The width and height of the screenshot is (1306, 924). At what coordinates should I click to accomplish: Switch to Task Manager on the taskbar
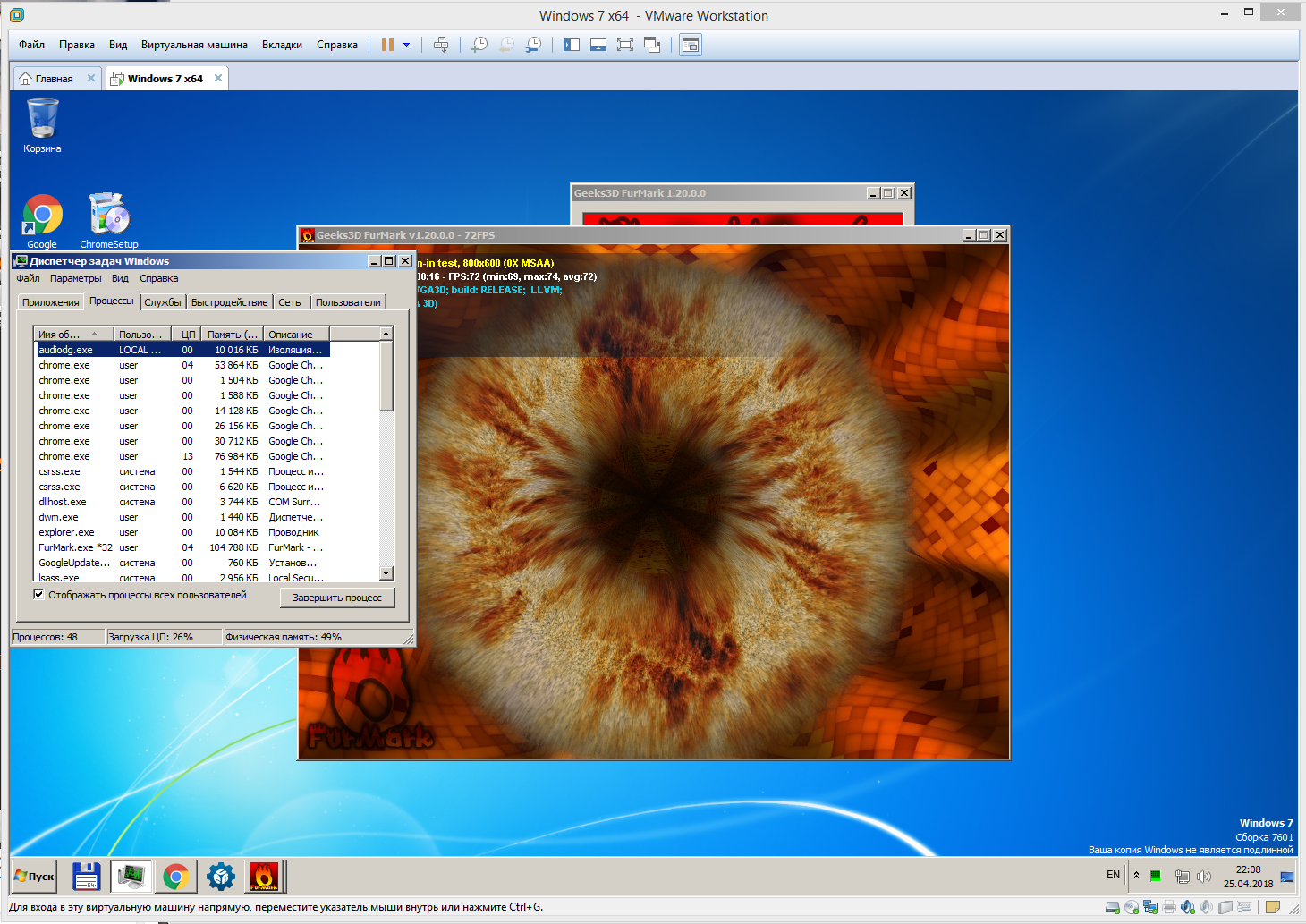pyautogui.click(x=131, y=877)
